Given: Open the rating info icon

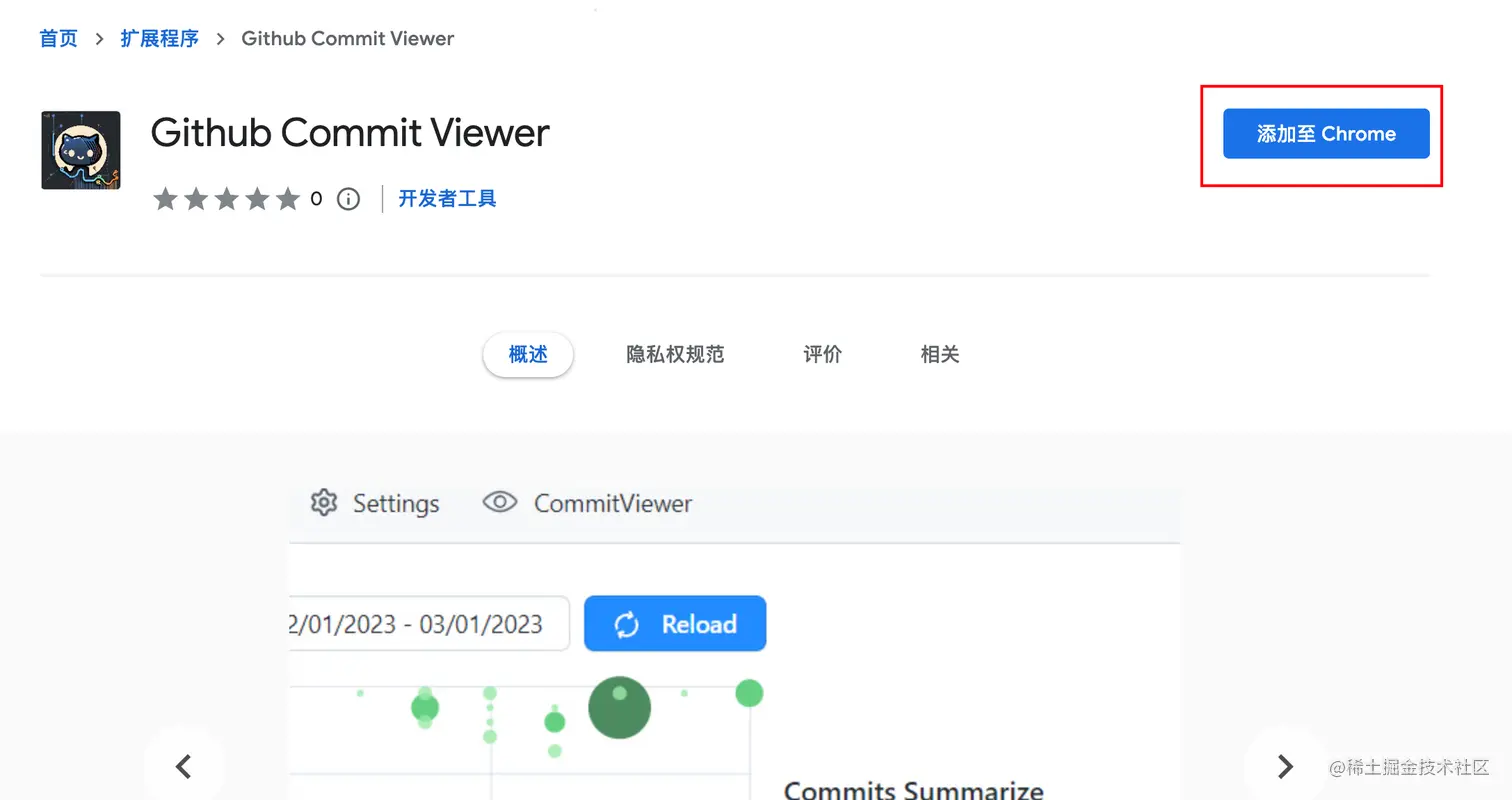Looking at the screenshot, I should (x=348, y=199).
